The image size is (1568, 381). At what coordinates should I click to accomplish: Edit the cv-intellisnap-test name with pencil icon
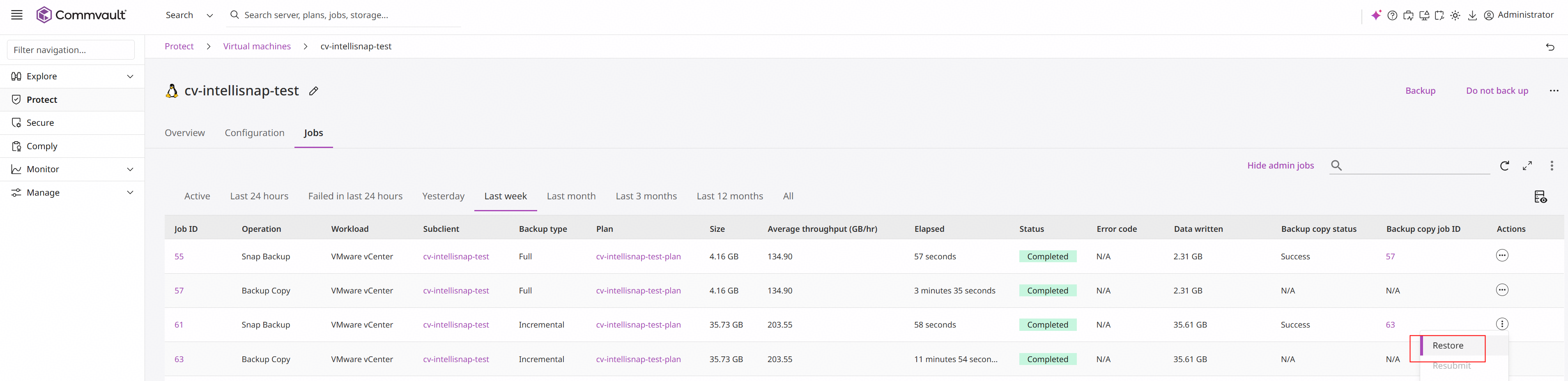point(313,91)
